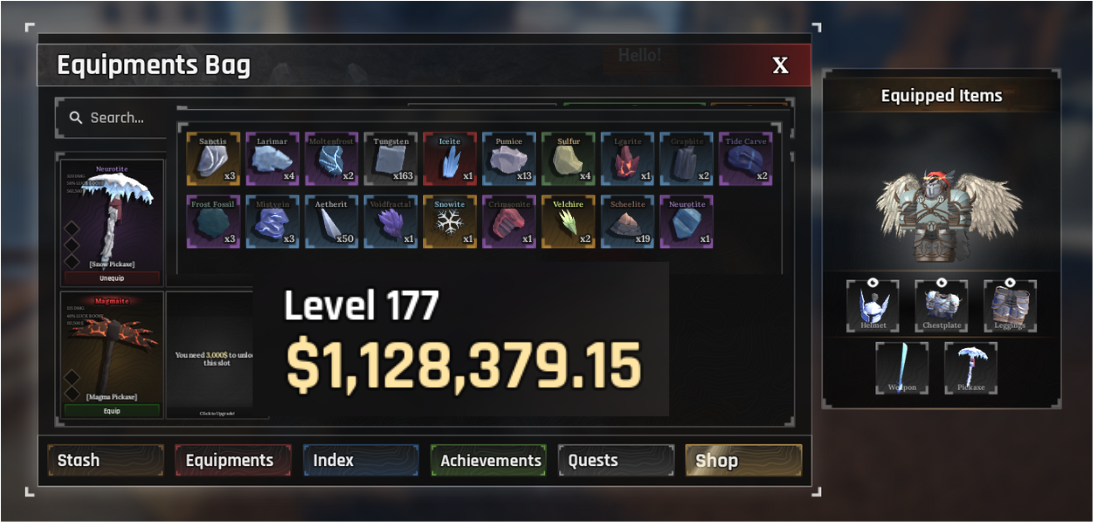1093x522 pixels.
Task: Pick the Velchire crystal item
Action: point(568,222)
